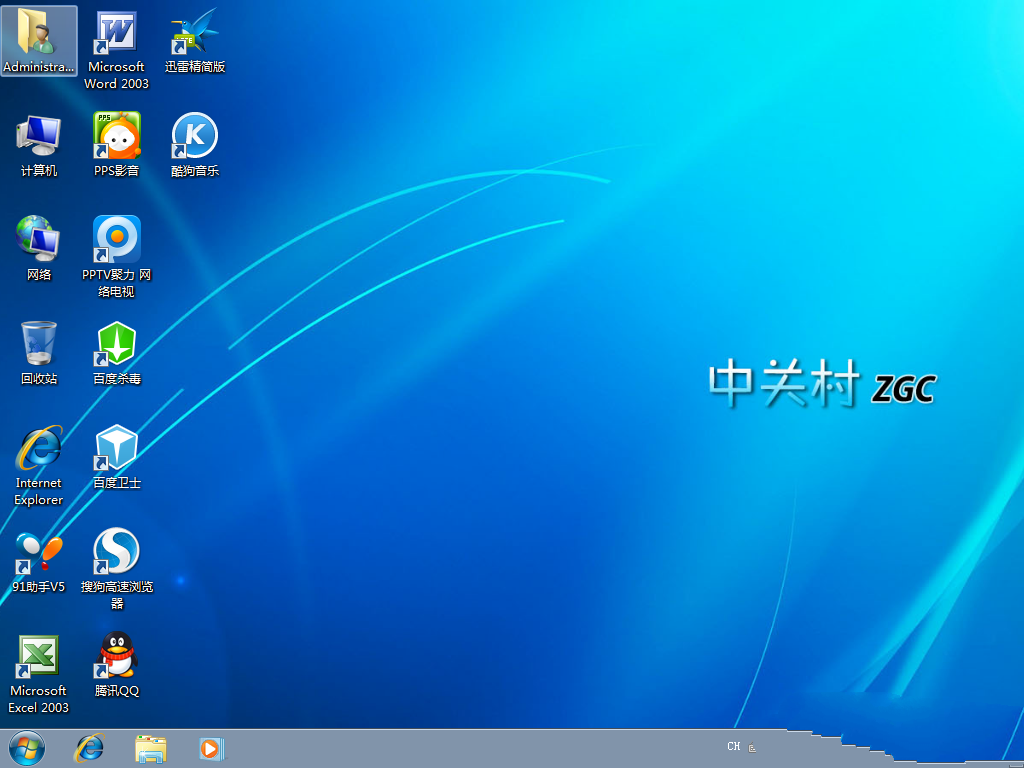Click the CH language indicator
Image resolution: width=1024 pixels, height=768 pixels.
coord(733,746)
